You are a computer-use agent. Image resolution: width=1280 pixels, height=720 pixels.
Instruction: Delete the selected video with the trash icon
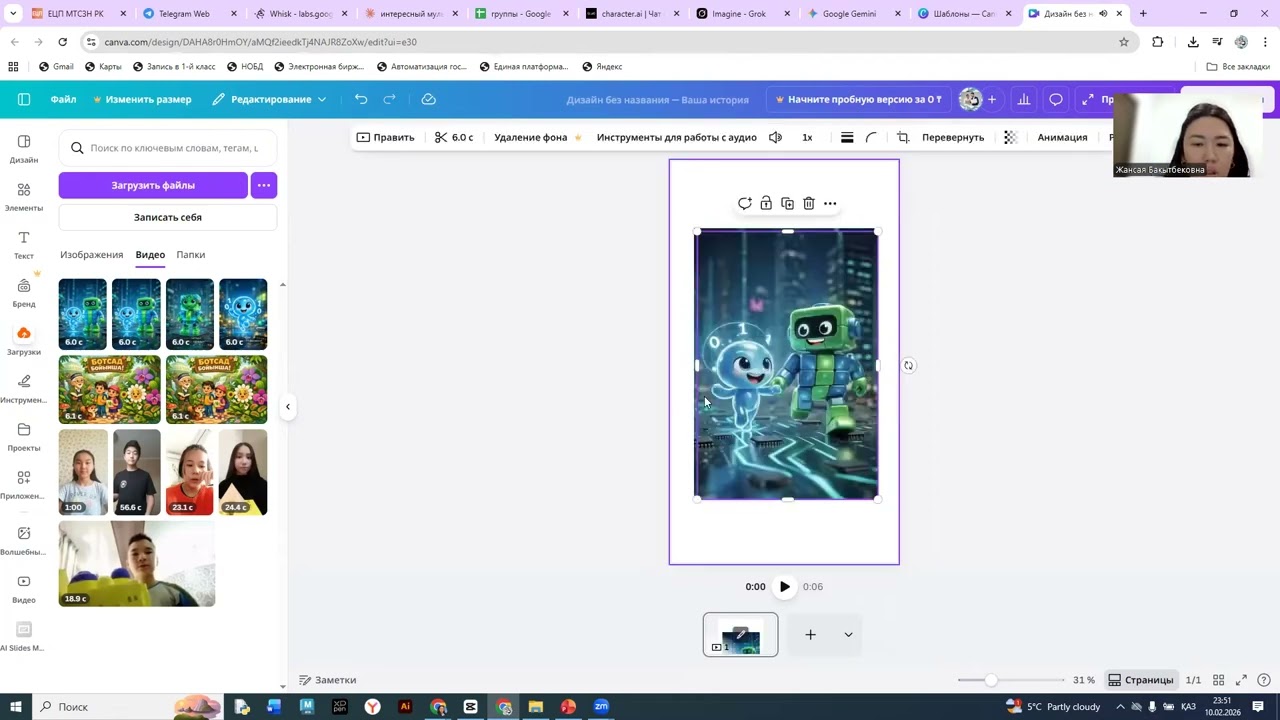point(809,203)
